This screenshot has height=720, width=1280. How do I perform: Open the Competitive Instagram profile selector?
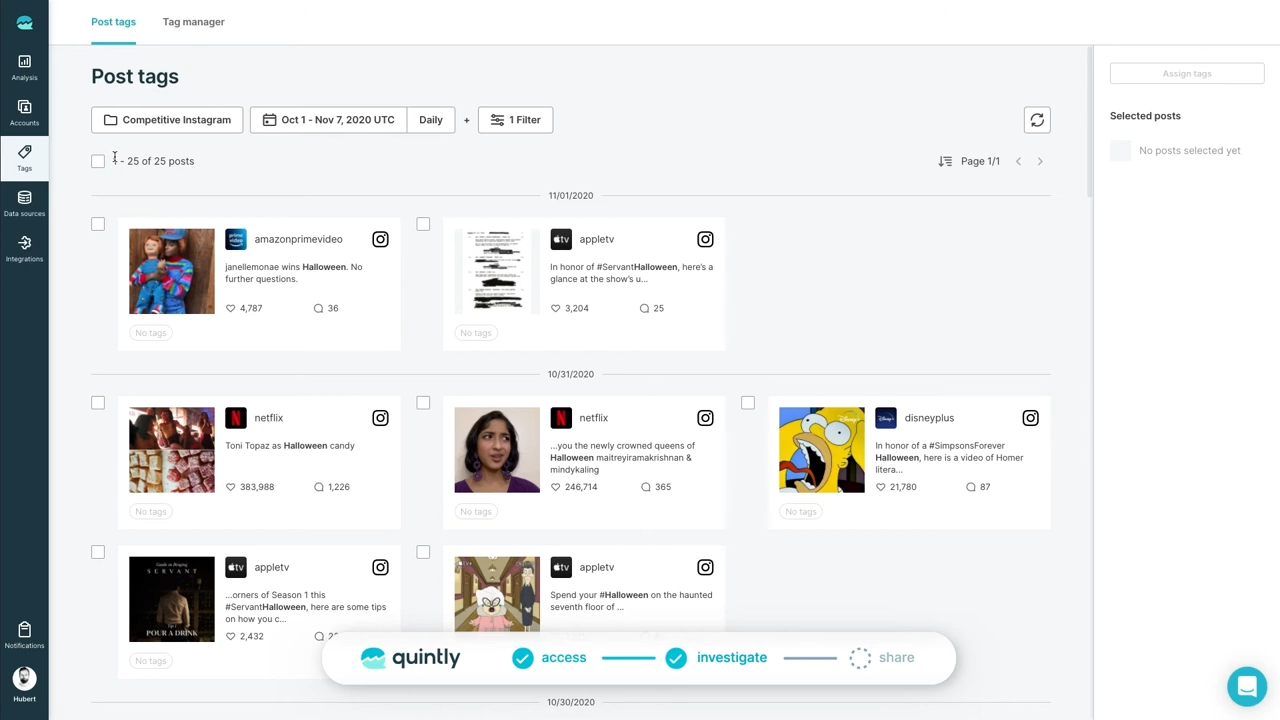click(x=166, y=119)
